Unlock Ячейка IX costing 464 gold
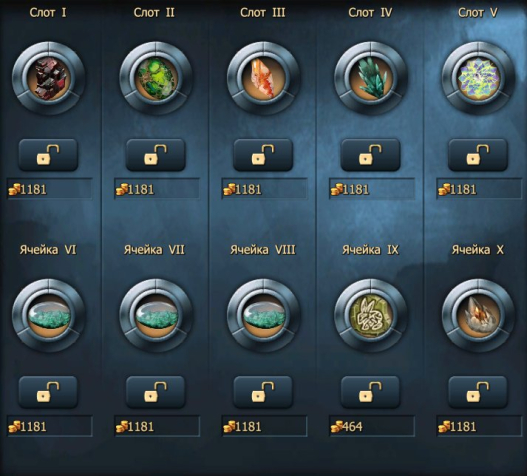 (x=370, y=392)
